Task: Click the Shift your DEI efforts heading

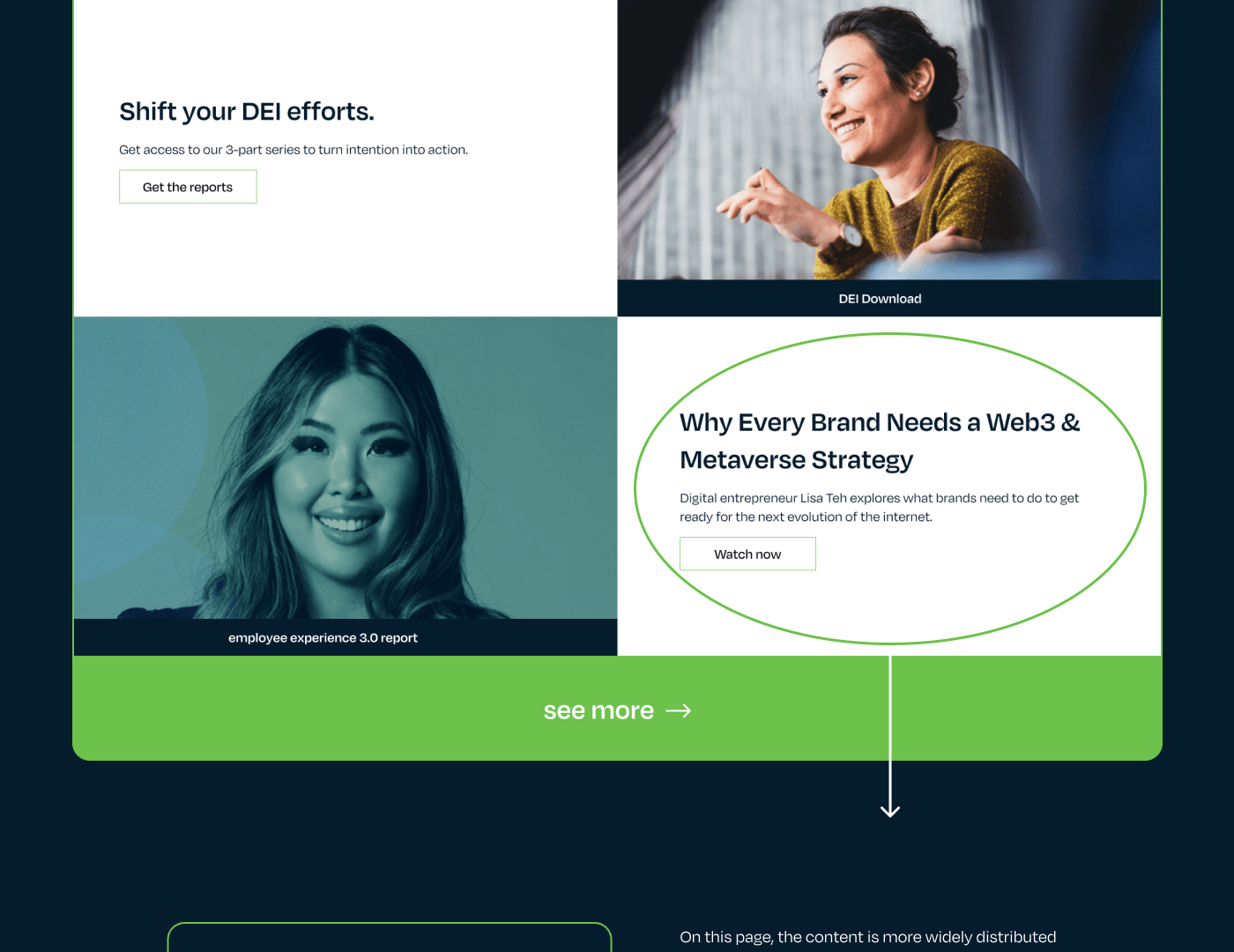Action: click(x=247, y=111)
